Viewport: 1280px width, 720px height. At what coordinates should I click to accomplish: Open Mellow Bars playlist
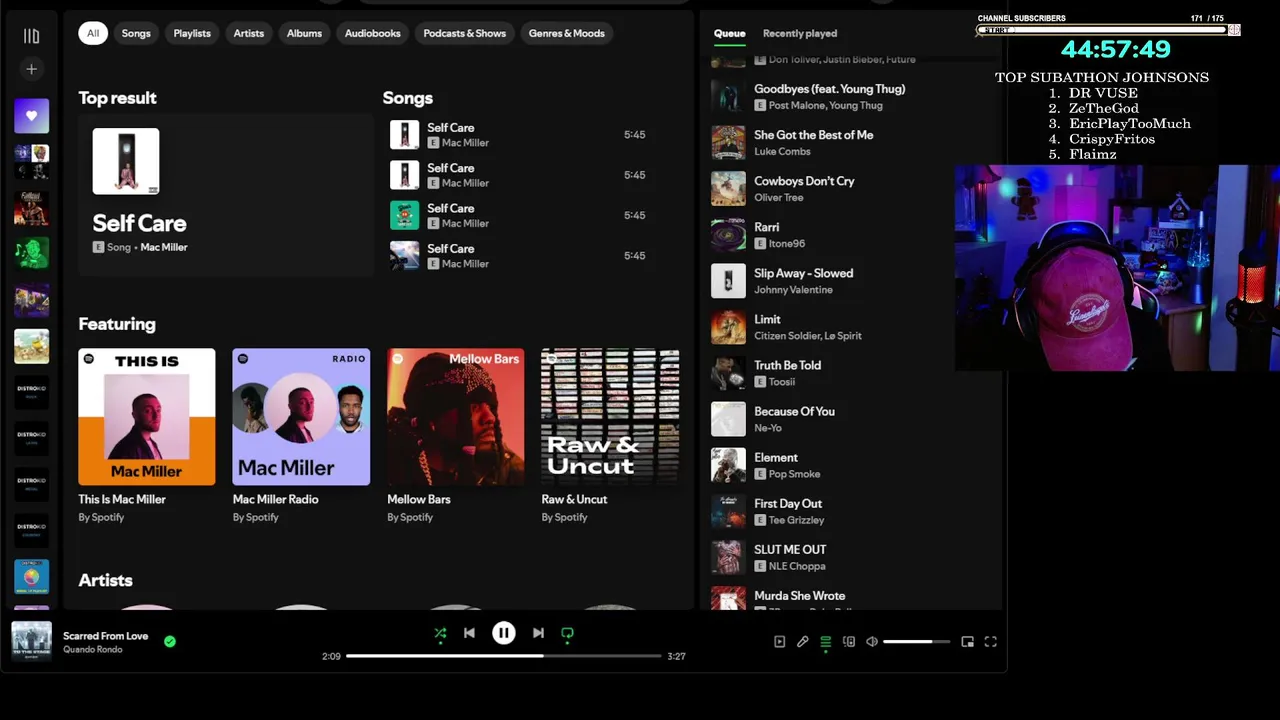click(455, 436)
